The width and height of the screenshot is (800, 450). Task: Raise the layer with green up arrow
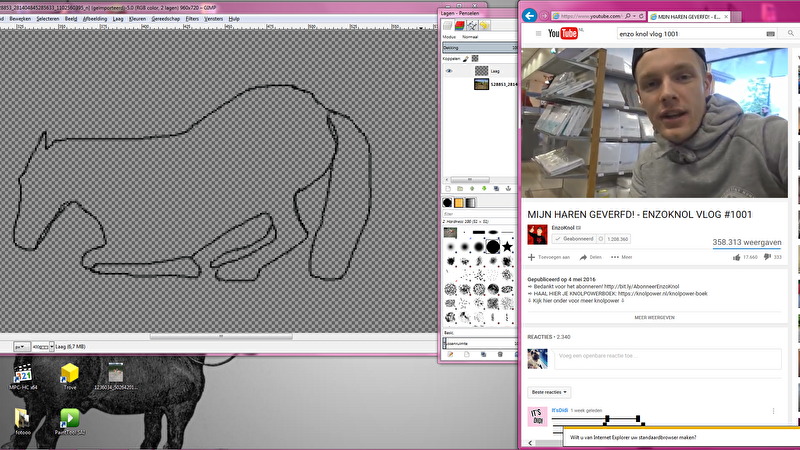[x=472, y=189]
